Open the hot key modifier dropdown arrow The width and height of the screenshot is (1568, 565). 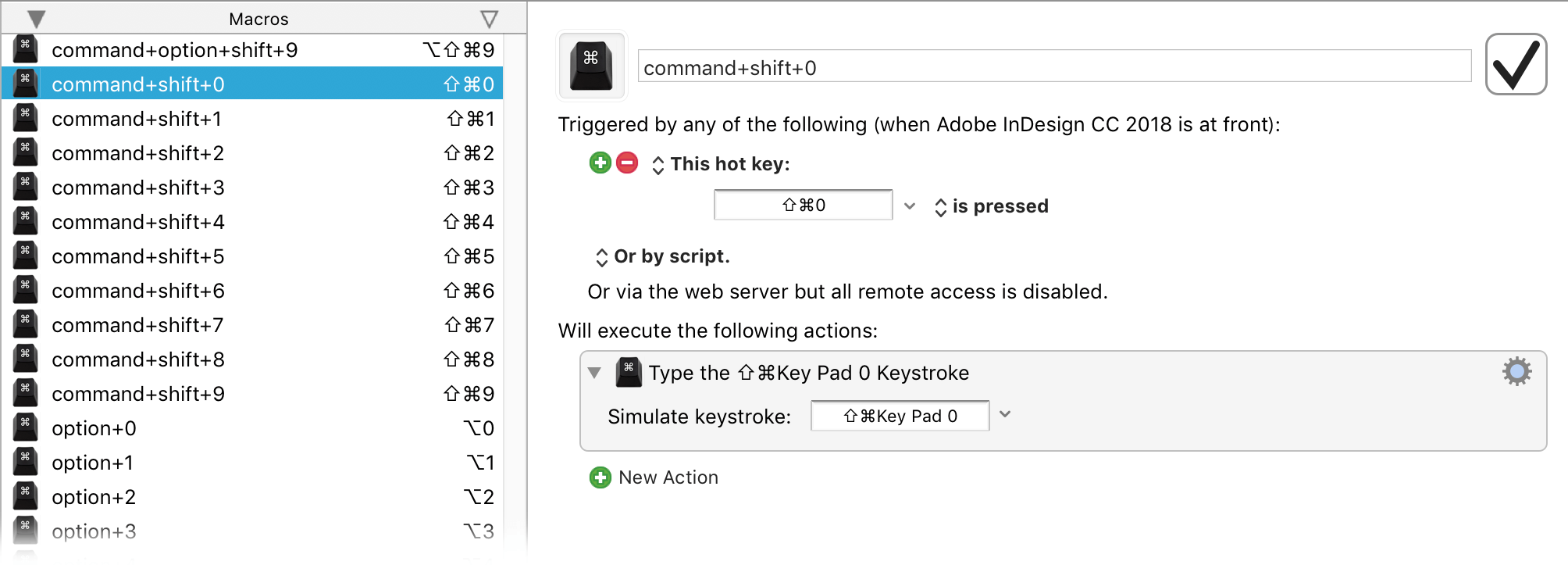pos(910,206)
